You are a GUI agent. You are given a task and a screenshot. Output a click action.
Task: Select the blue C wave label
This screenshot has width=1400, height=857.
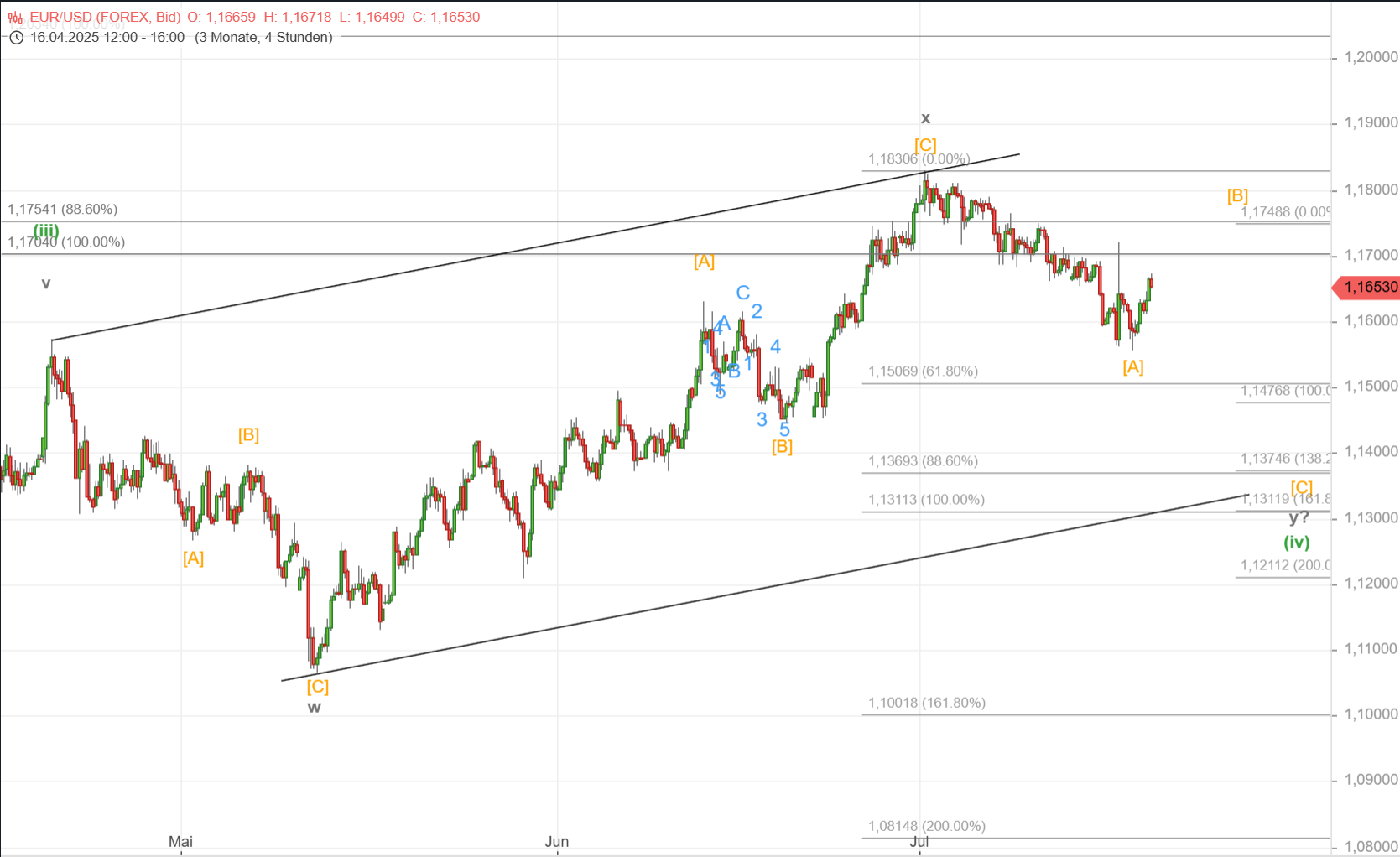tap(742, 293)
